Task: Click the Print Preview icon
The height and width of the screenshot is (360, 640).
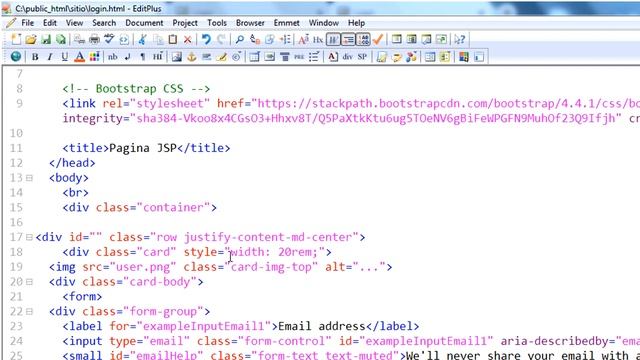Action: click(x=79, y=40)
